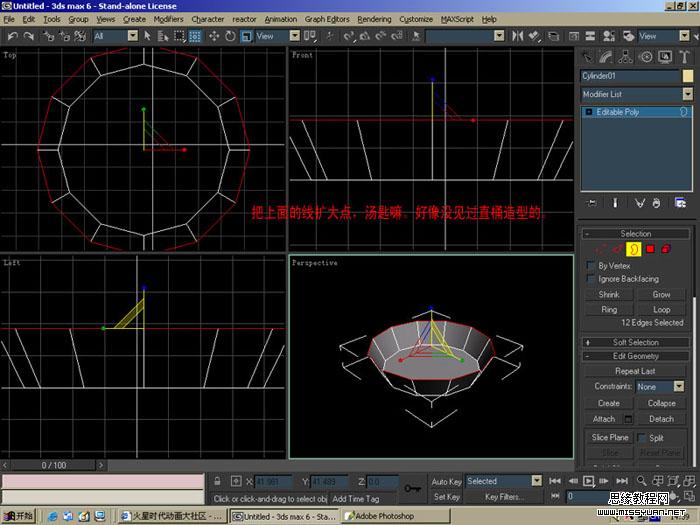
Task: Activate the Select and Rotate tool
Action: tap(230, 36)
